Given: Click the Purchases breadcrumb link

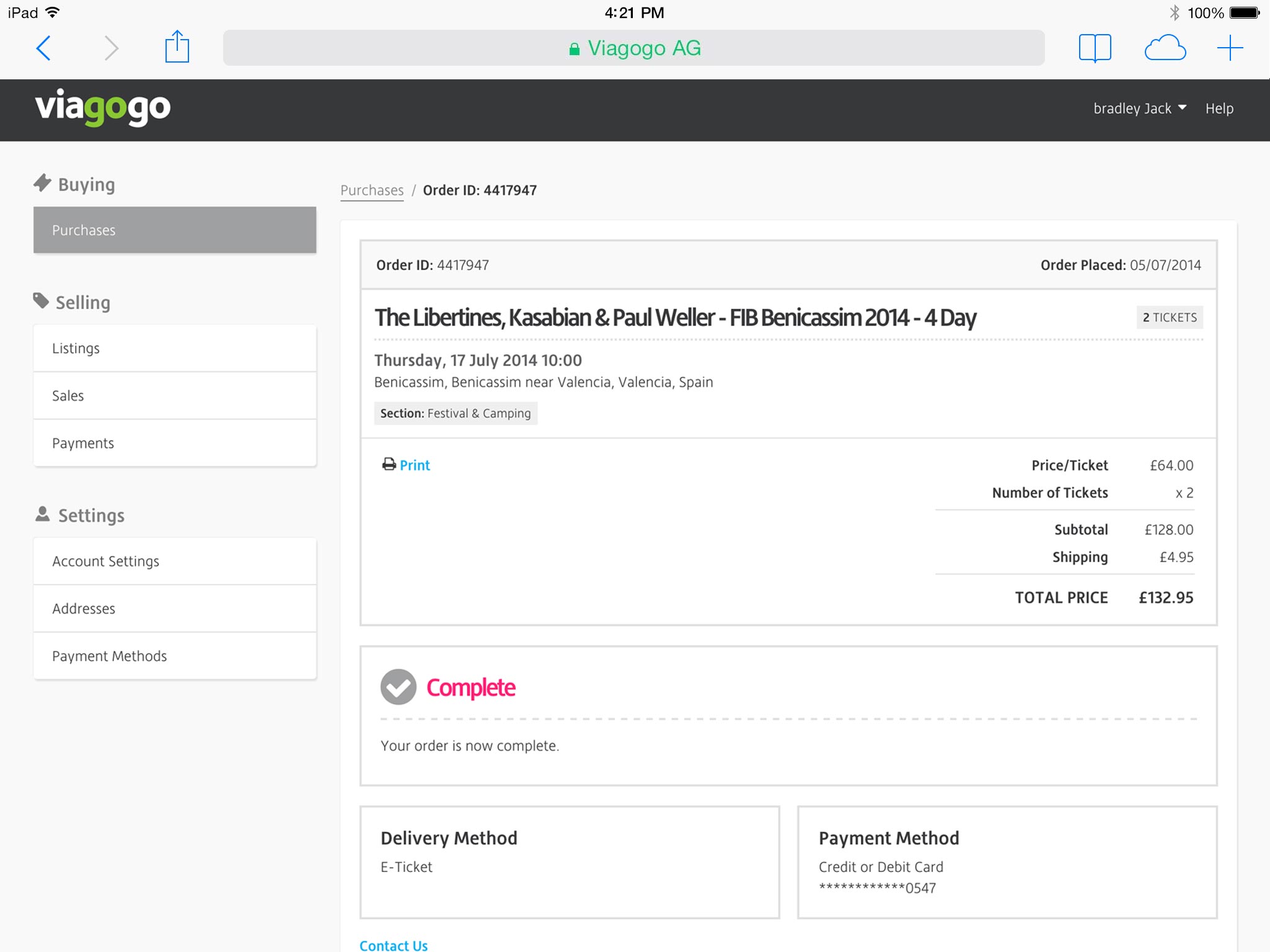Looking at the screenshot, I should (372, 190).
